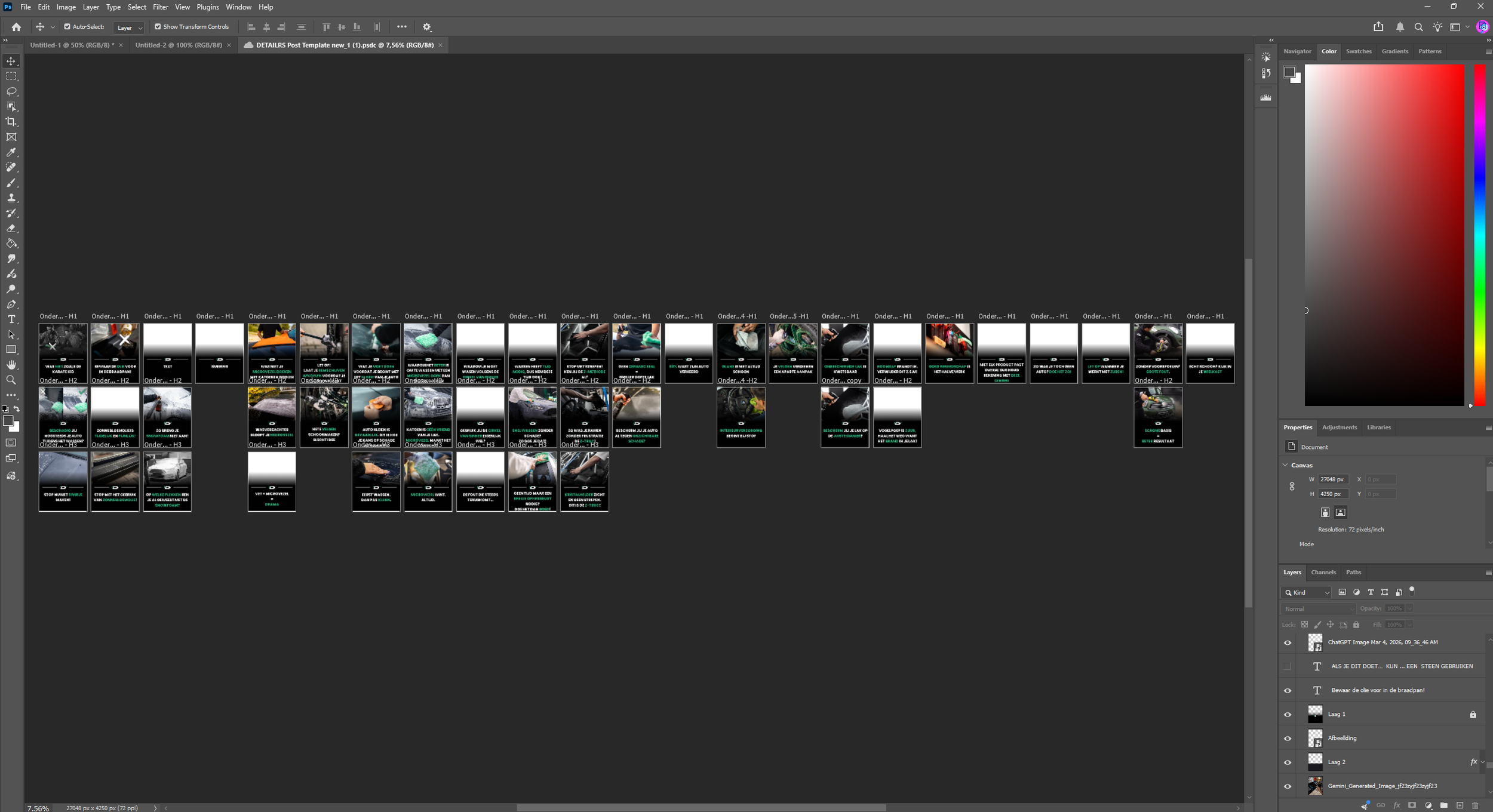Switch to the Channels tab

1323,573
